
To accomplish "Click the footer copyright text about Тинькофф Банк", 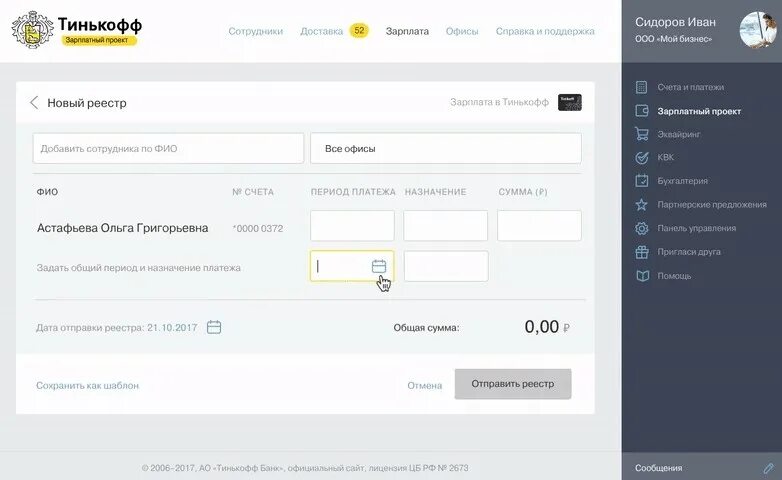I will pyautogui.click(x=305, y=468).
